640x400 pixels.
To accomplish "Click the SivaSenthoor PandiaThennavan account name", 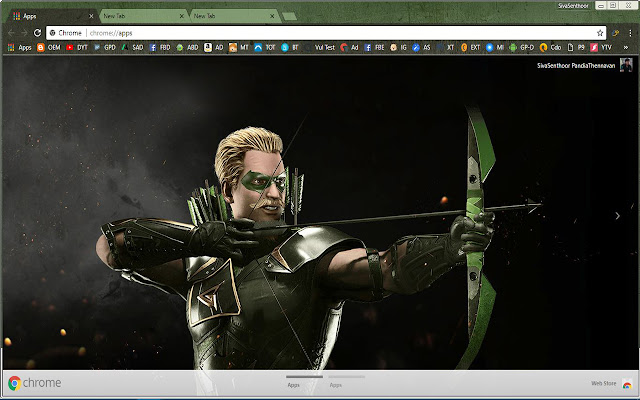I will (576, 65).
